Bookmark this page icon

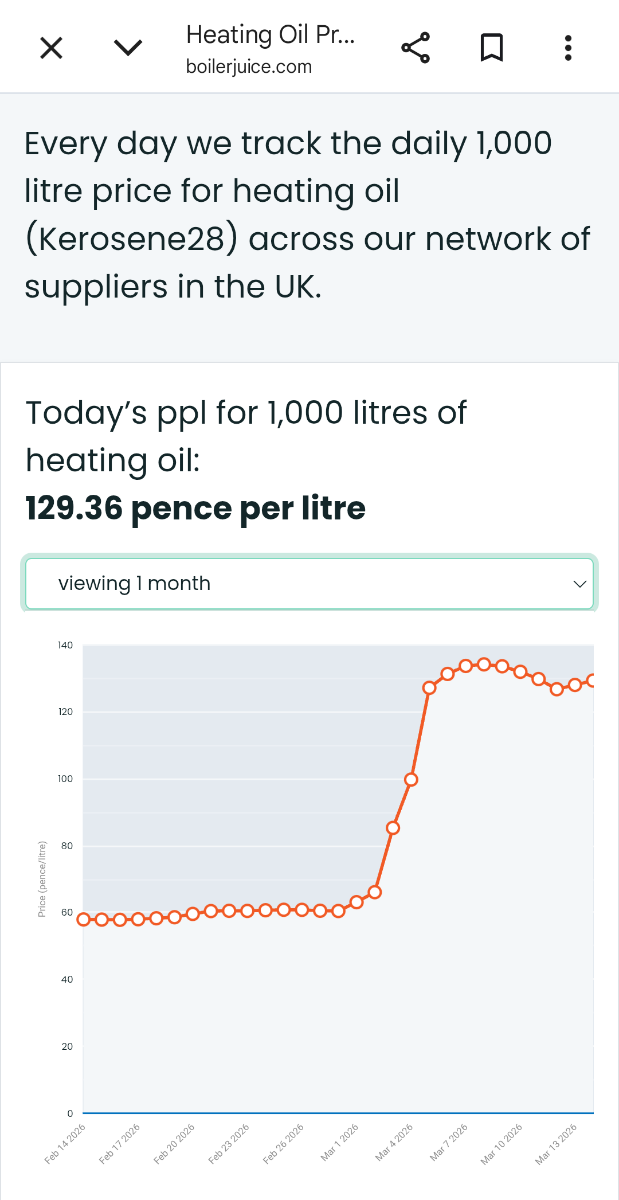[x=491, y=47]
